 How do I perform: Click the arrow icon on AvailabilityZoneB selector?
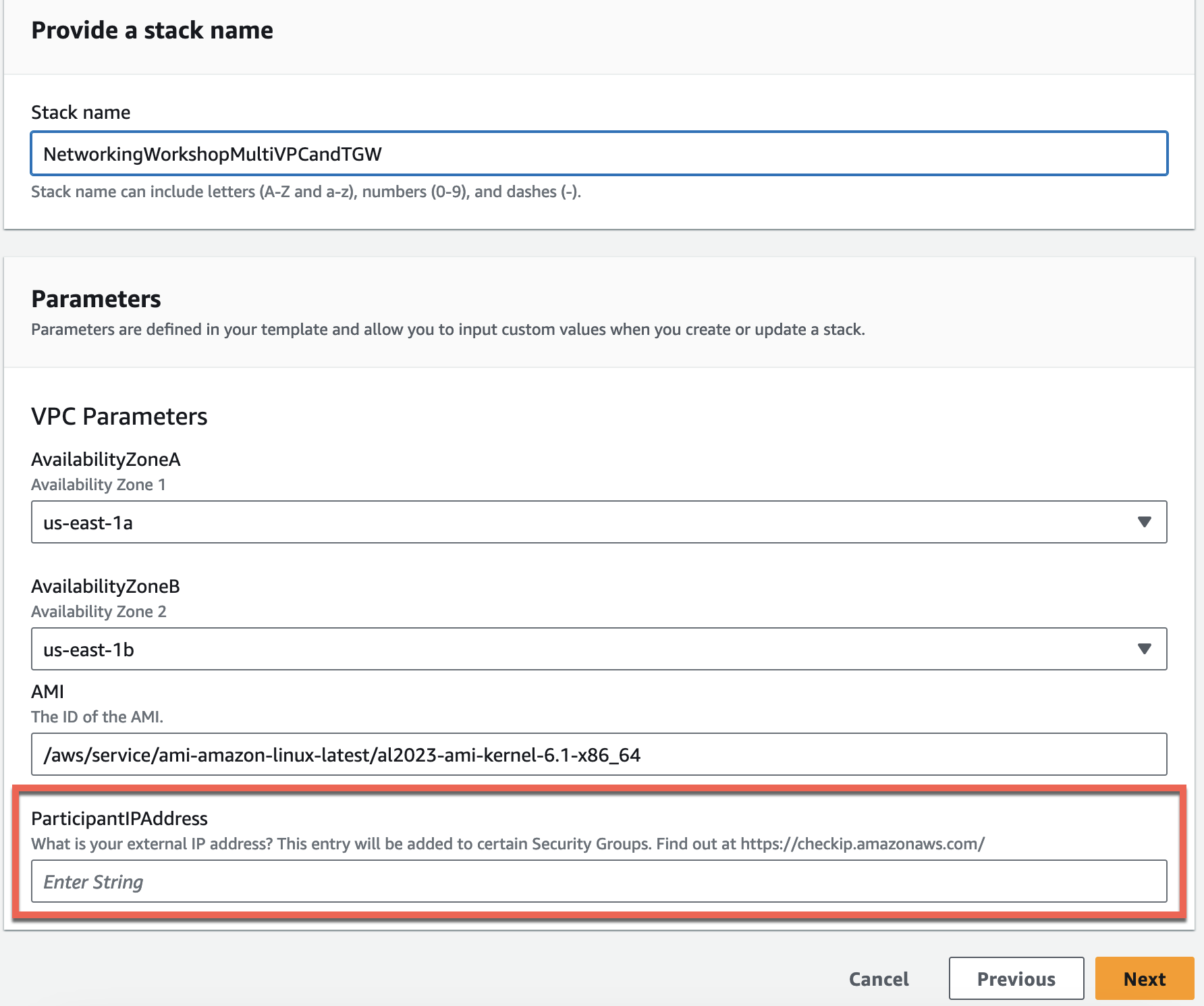click(1144, 649)
